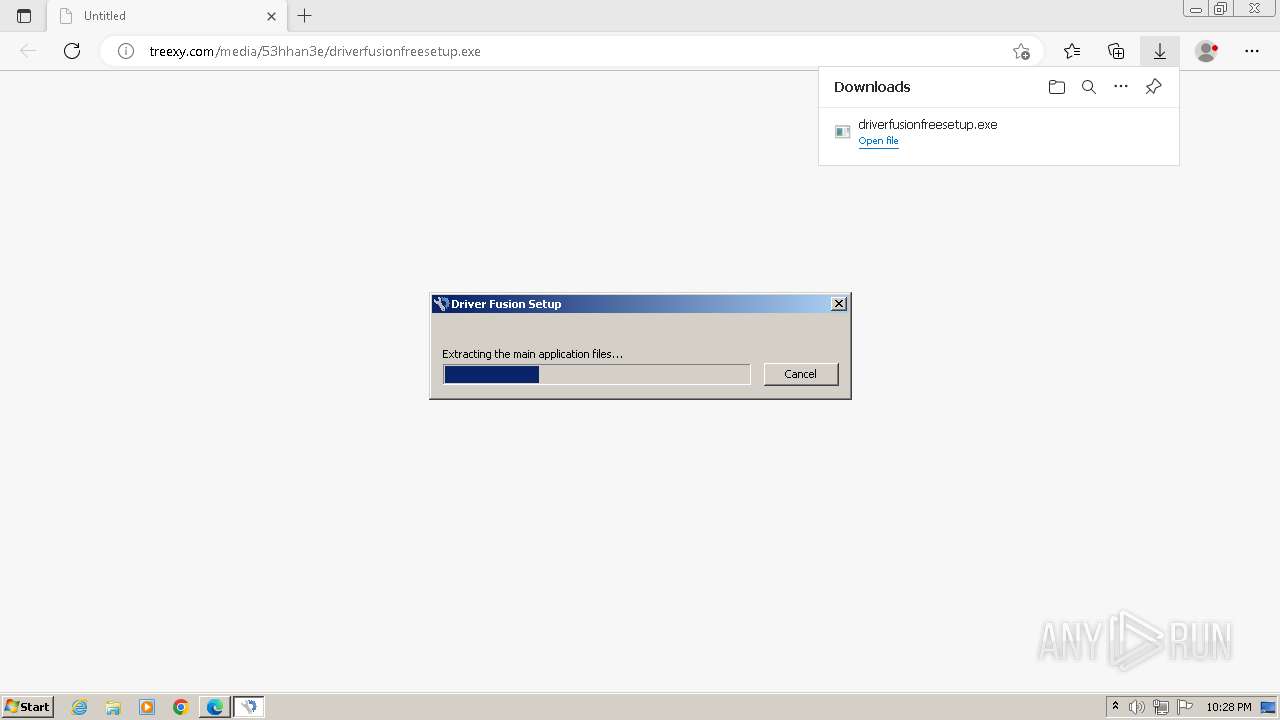This screenshot has width=1280, height=720.
Task: Close the Driver Fusion Setup dialog
Action: point(839,304)
